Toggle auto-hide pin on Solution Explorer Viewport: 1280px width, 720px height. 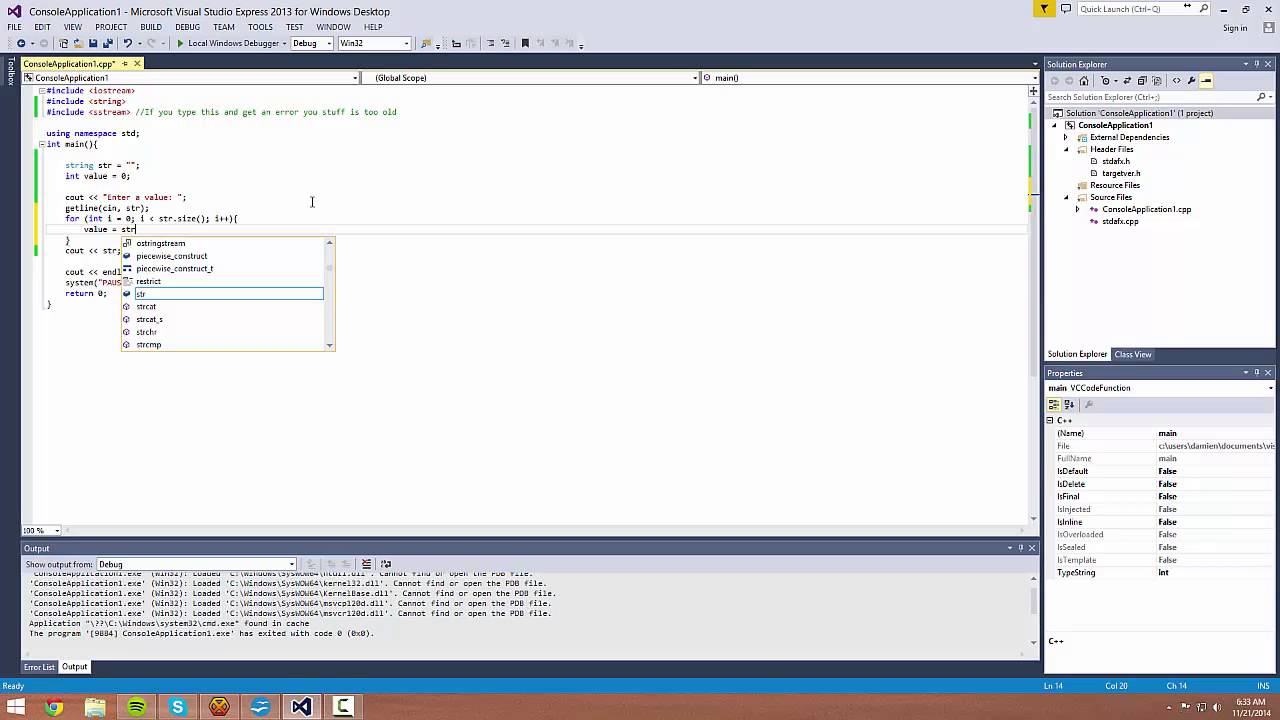[x=1257, y=64]
